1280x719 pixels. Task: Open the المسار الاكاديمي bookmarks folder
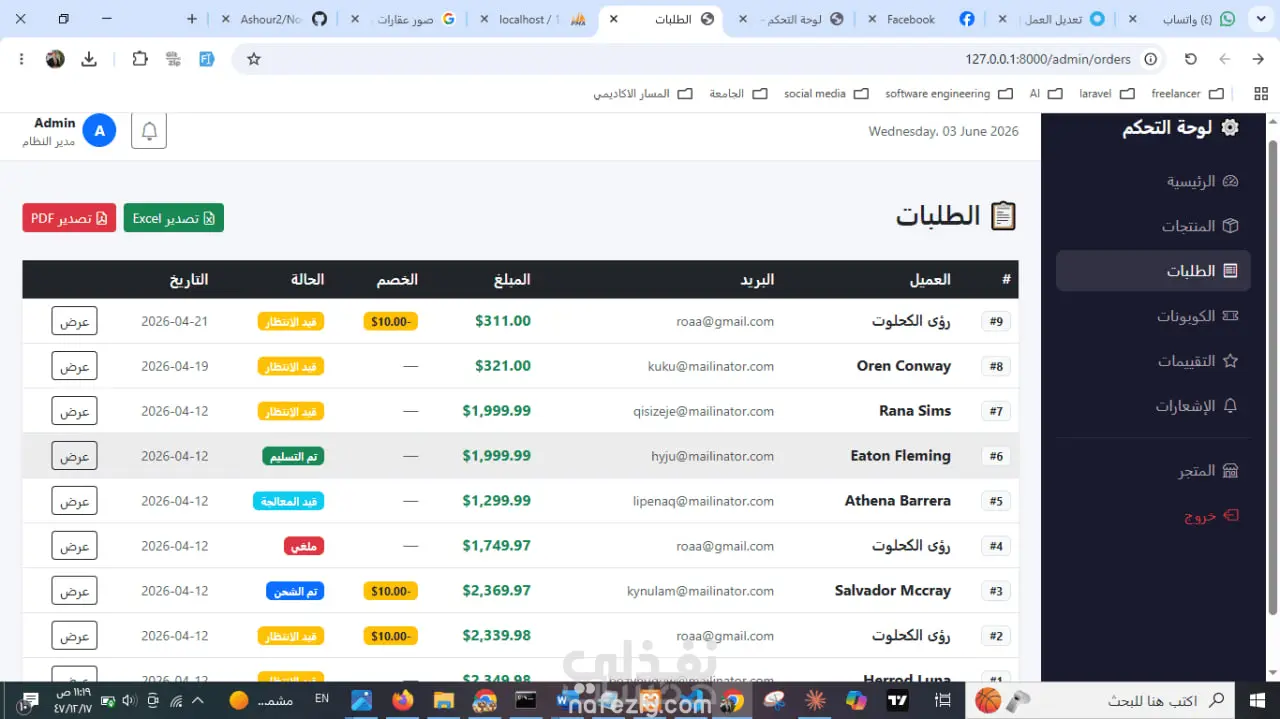click(x=643, y=94)
